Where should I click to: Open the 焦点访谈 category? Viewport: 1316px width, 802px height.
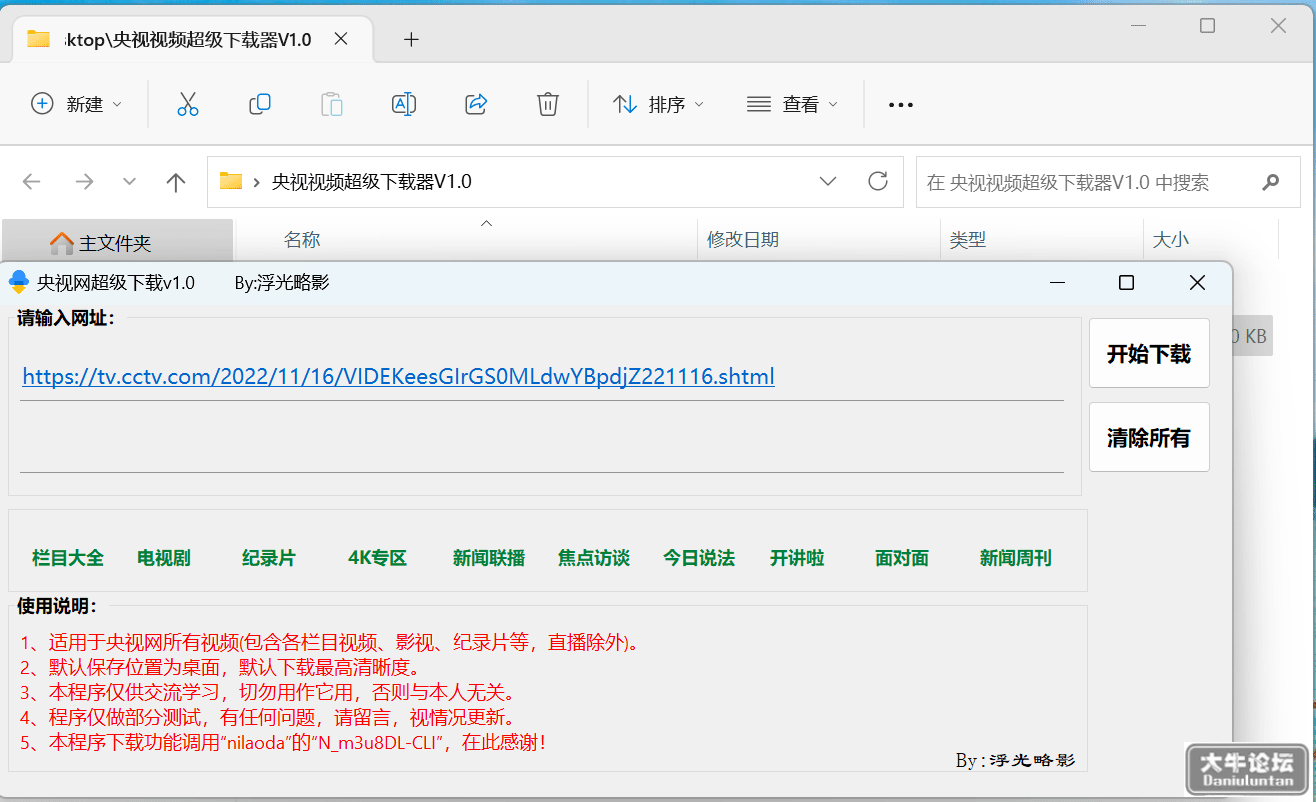point(594,558)
